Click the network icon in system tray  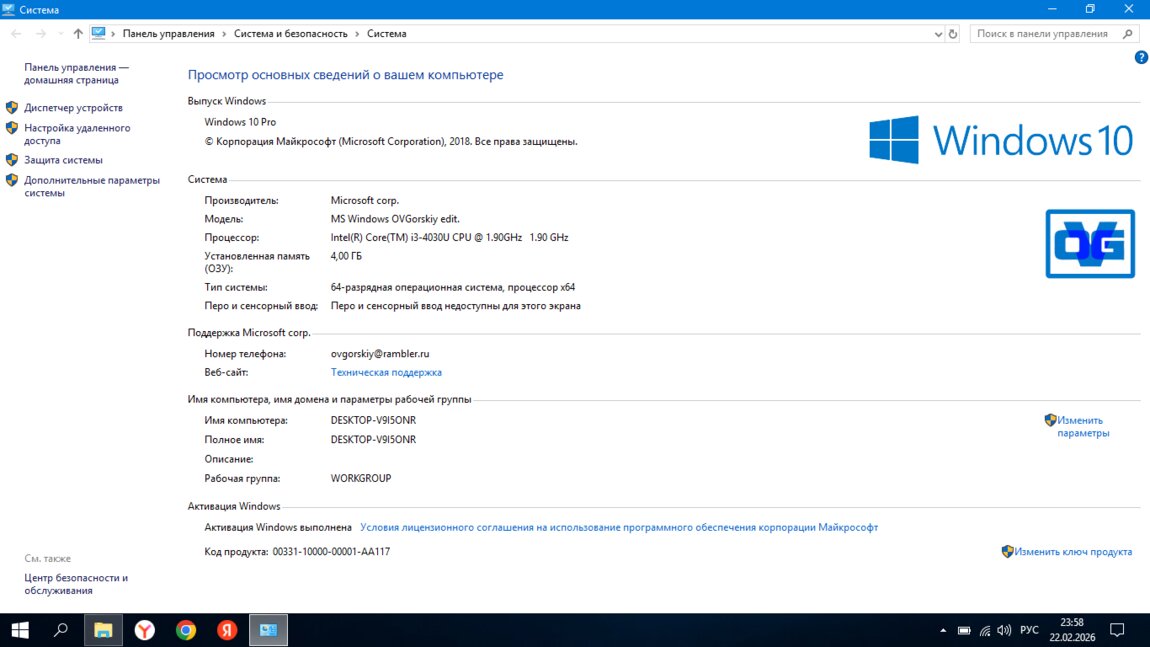[x=985, y=631]
